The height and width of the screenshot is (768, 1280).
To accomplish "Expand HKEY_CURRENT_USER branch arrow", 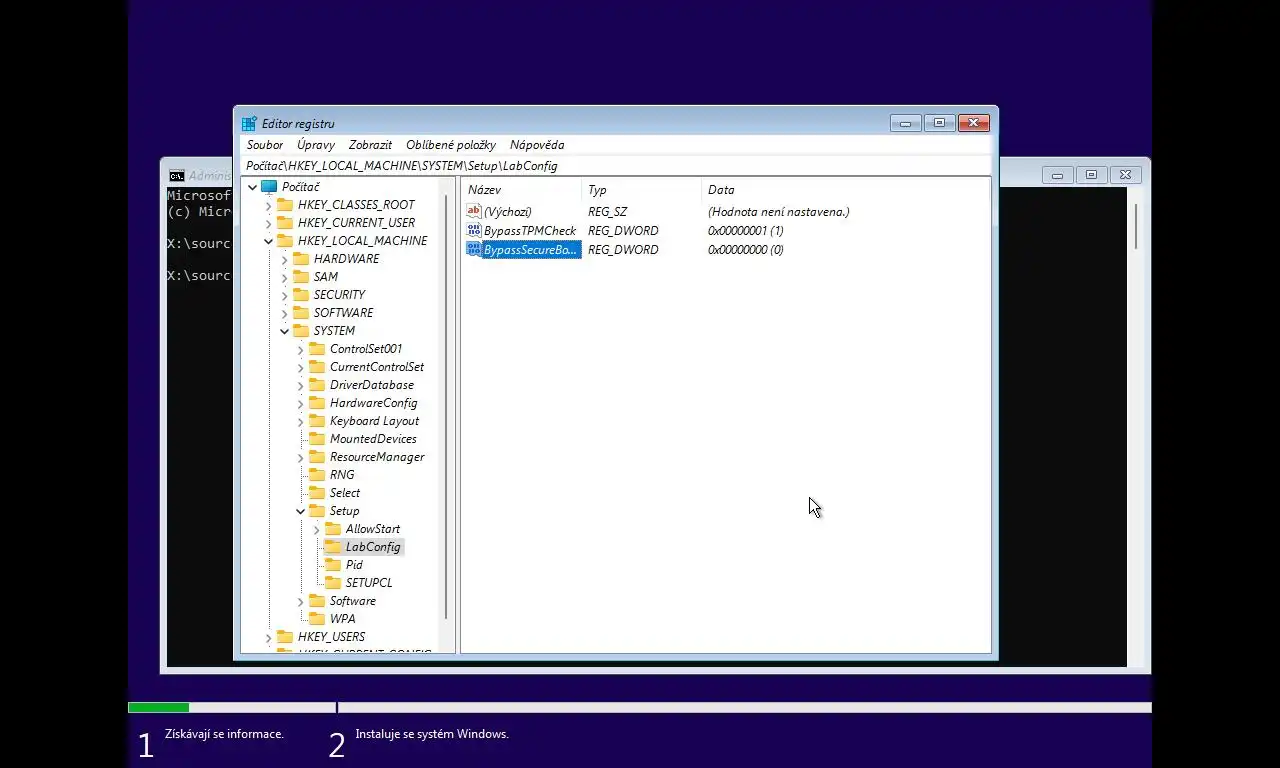I will 269,223.
